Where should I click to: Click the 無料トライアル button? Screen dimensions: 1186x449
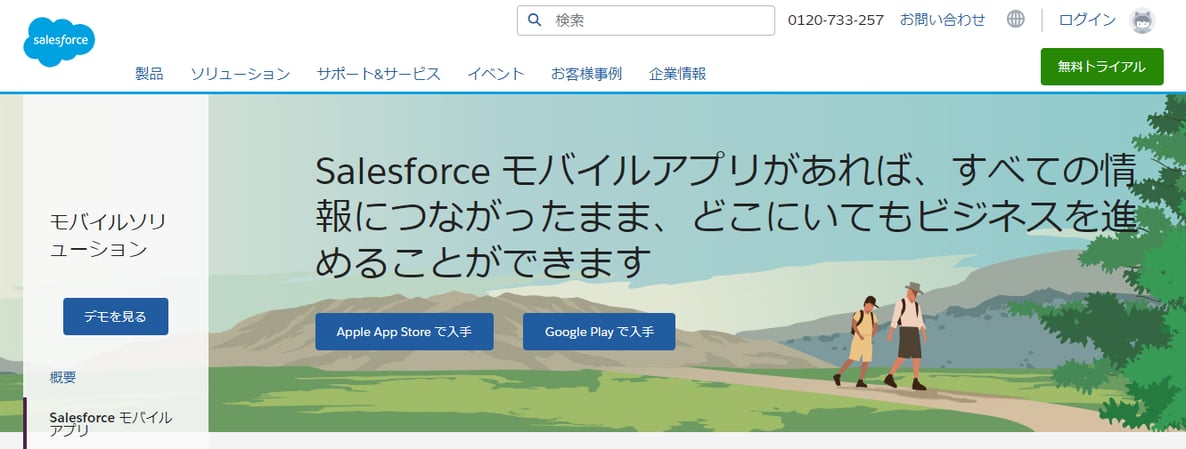tap(1101, 67)
